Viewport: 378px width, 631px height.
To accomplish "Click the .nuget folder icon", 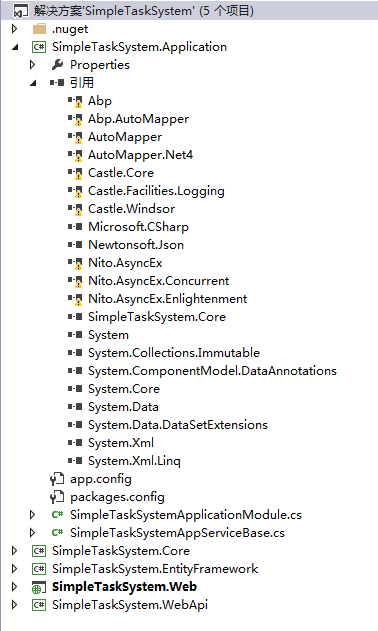I will (39, 29).
